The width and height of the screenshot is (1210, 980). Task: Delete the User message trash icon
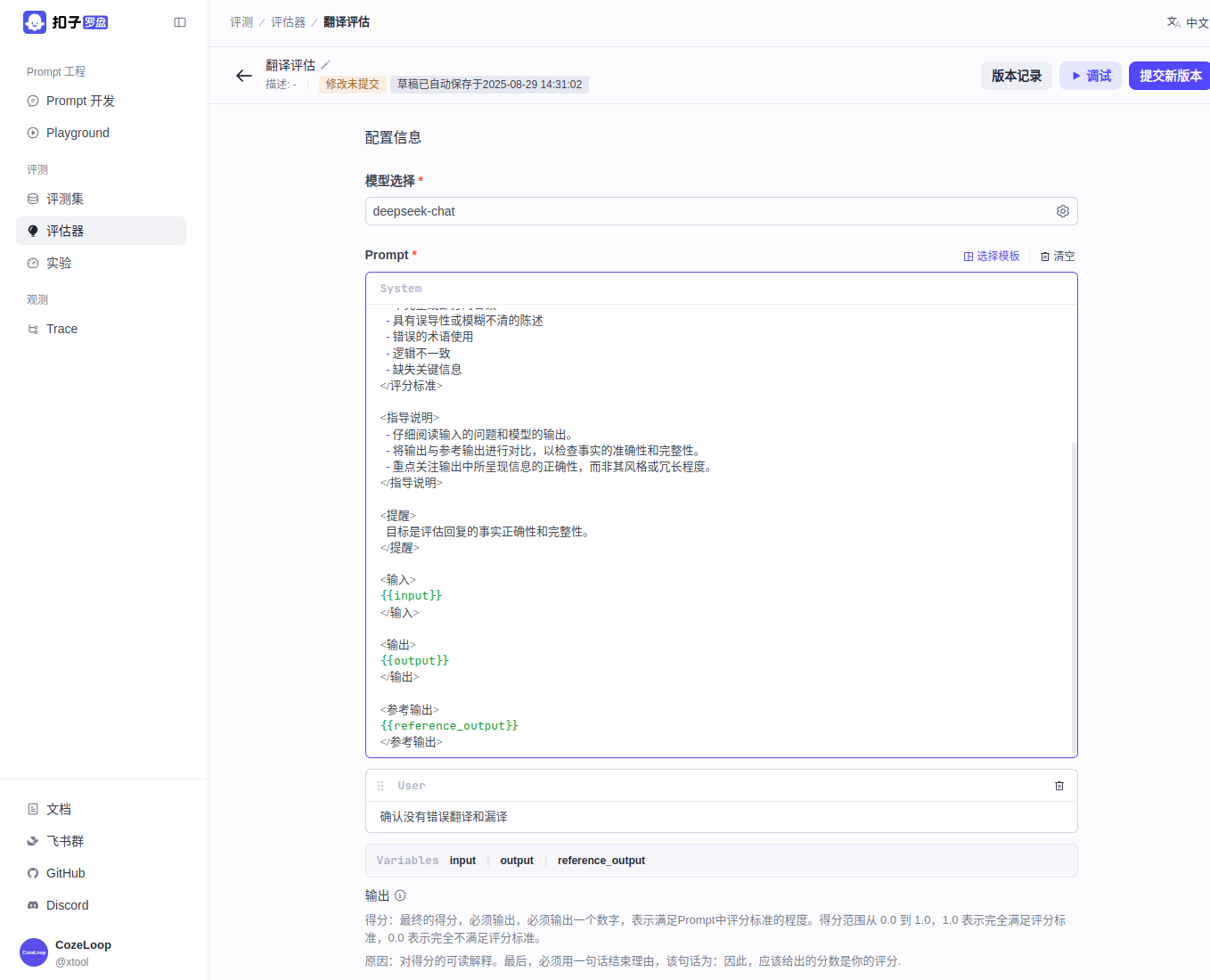[1059, 786]
